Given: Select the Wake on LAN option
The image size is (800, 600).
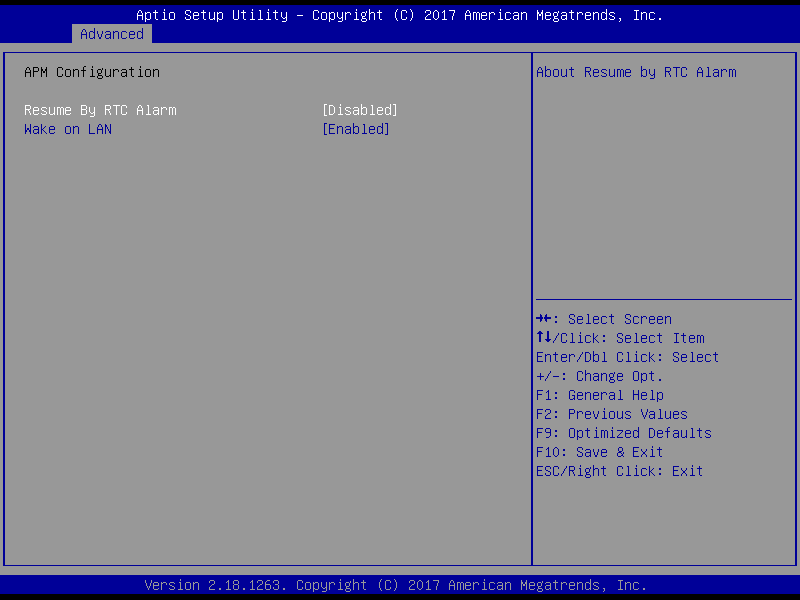Looking at the screenshot, I should click(x=68, y=129).
